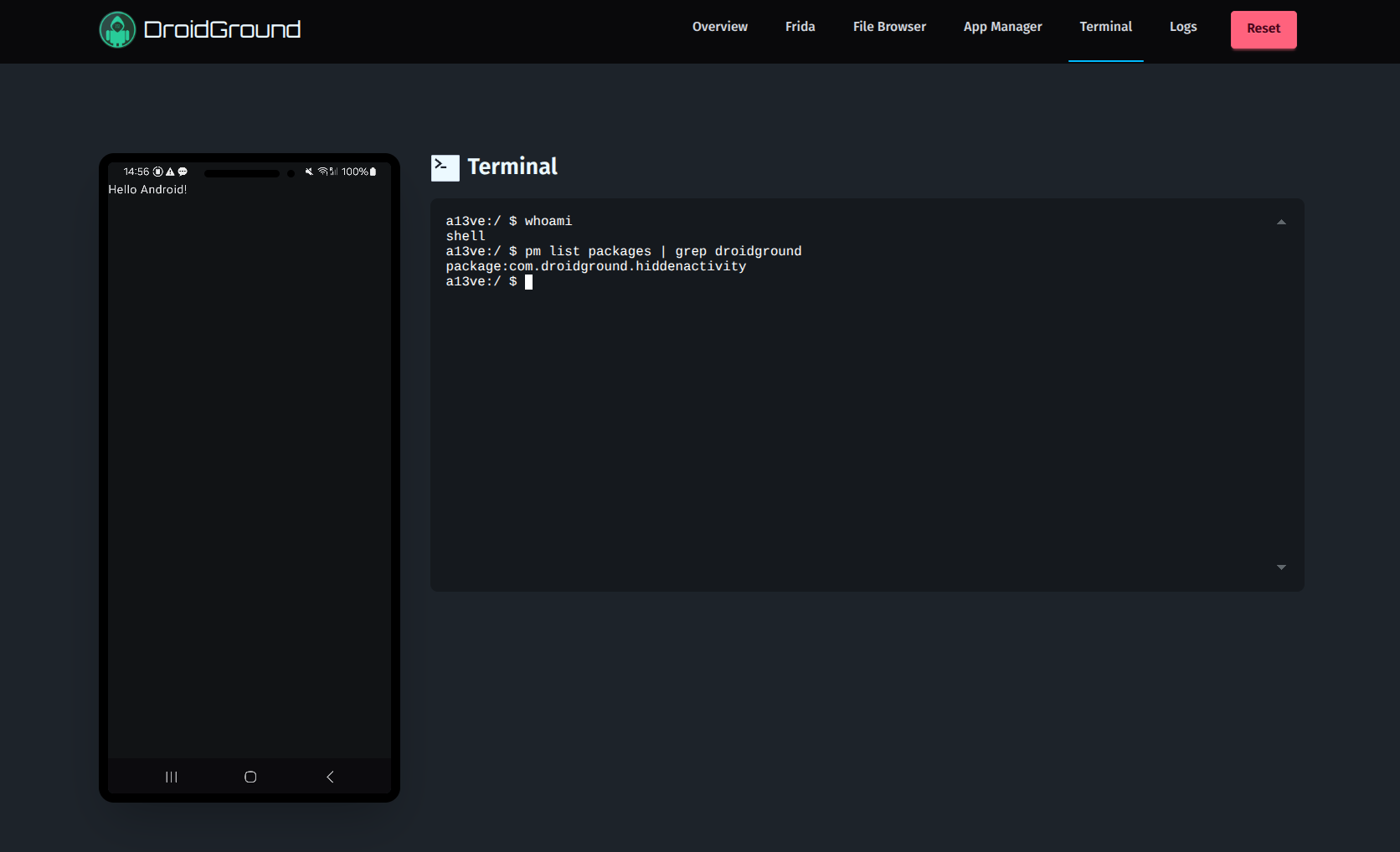Click the terminal scroll-down arrow
The height and width of the screenshot is (852, 1400).
click(1281, 567)
